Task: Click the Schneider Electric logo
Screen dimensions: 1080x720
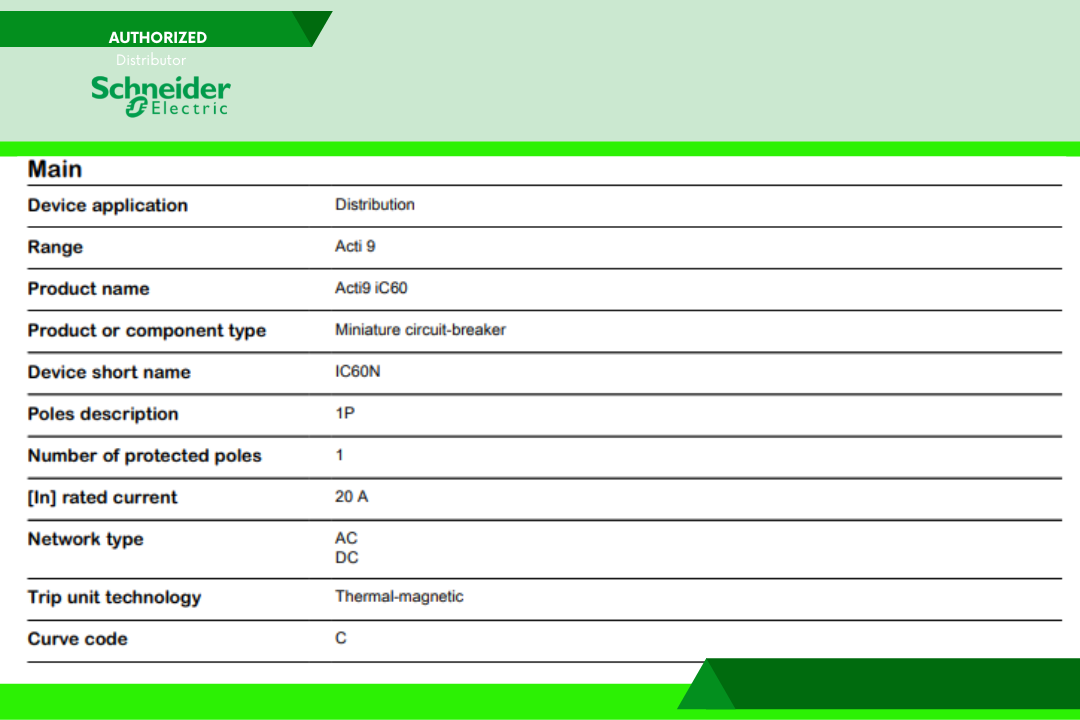Action: click(x=160, y=96)
